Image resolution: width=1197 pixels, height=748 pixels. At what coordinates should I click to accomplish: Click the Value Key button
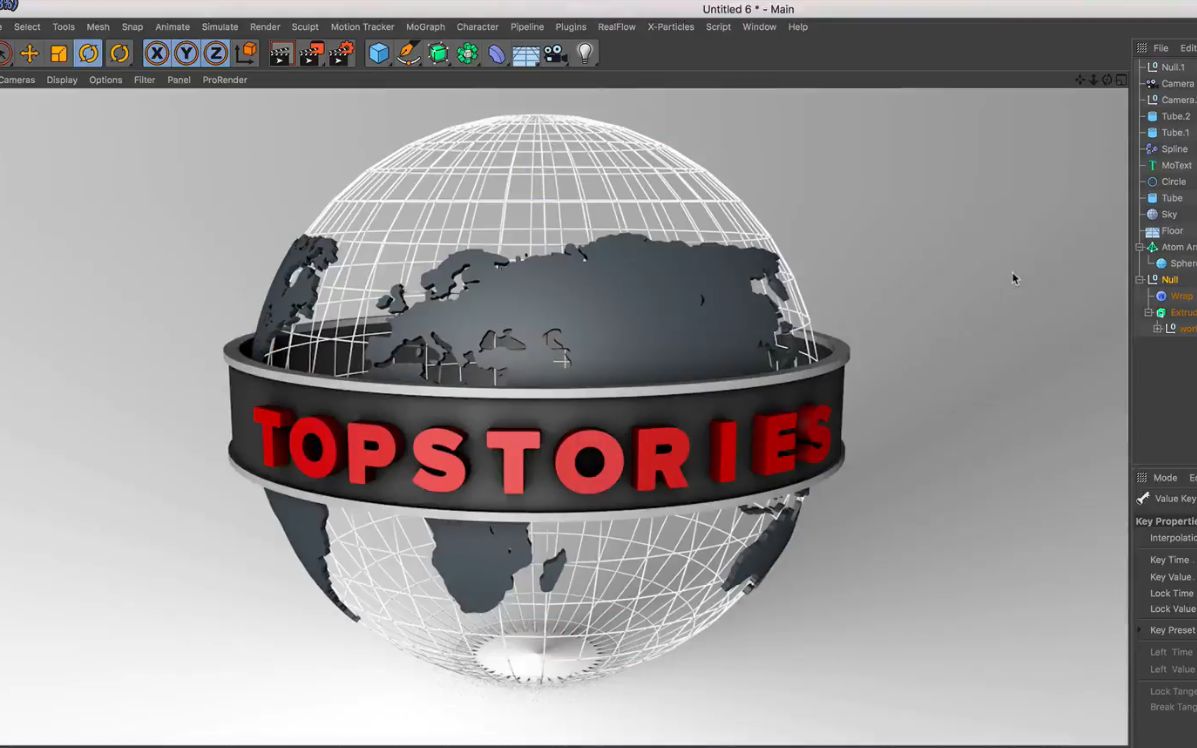[1168, 498]
